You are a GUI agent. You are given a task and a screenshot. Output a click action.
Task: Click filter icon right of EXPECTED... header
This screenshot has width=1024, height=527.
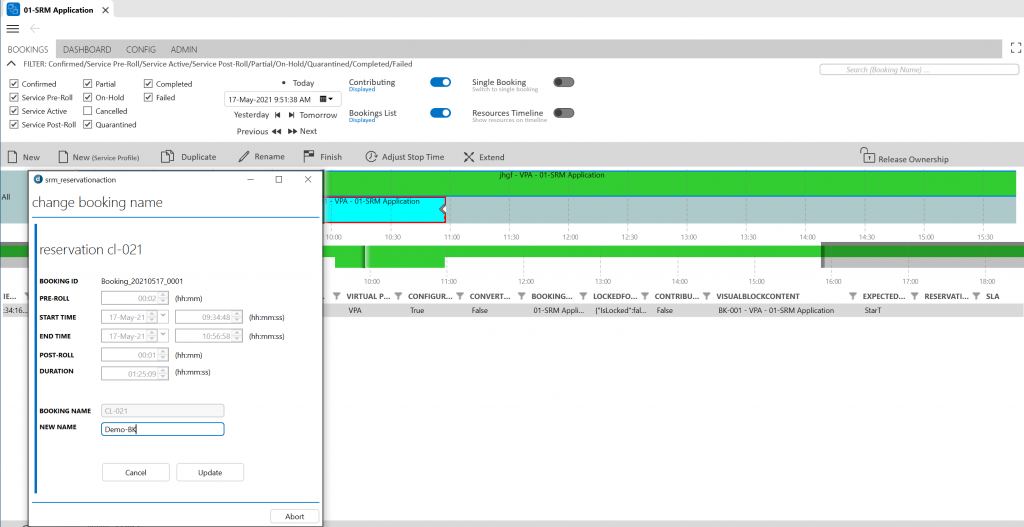(x=914, y=296)
